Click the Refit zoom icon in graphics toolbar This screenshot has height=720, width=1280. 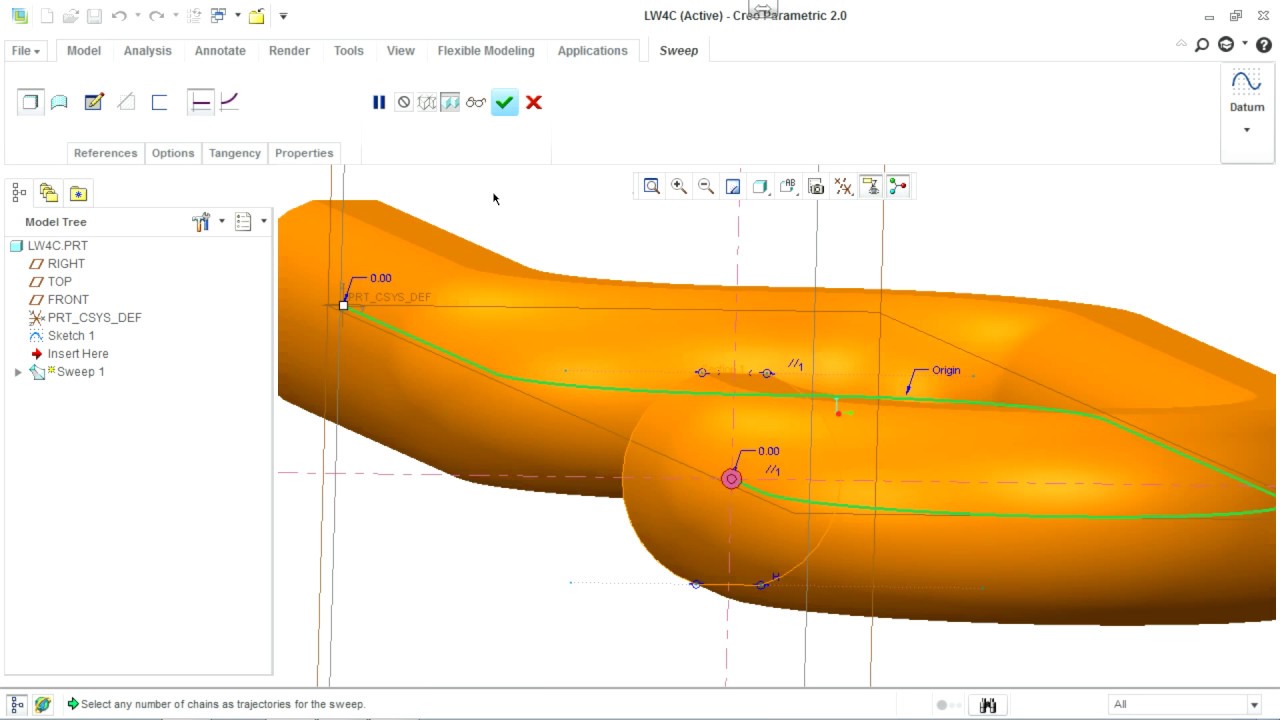[651, 186]
